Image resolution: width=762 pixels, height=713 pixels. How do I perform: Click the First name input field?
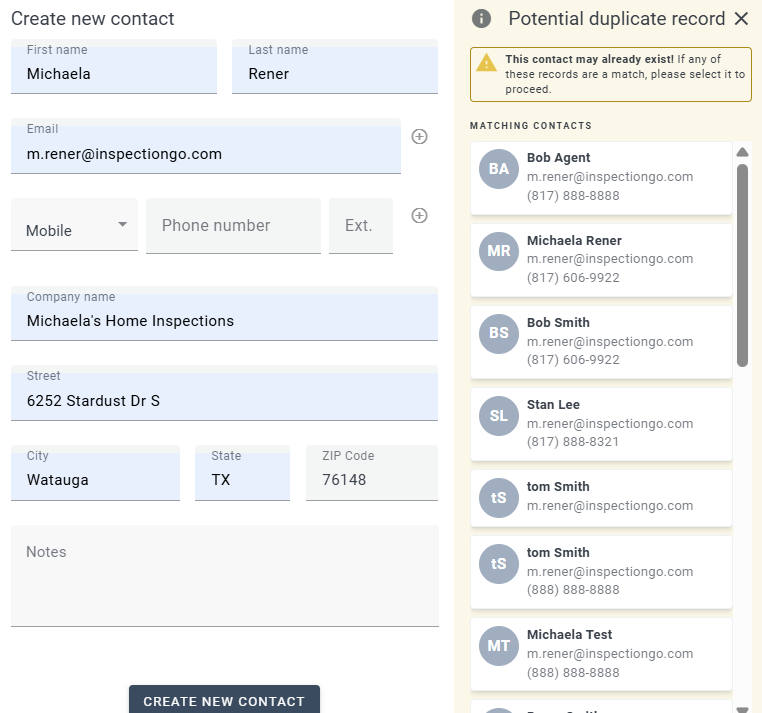tap(114, 73)
